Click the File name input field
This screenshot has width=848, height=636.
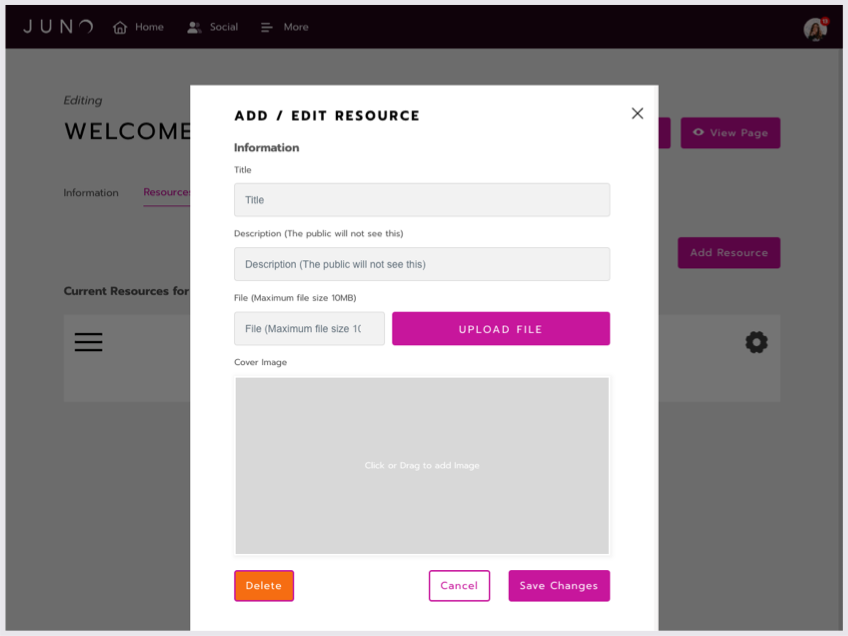309,328
